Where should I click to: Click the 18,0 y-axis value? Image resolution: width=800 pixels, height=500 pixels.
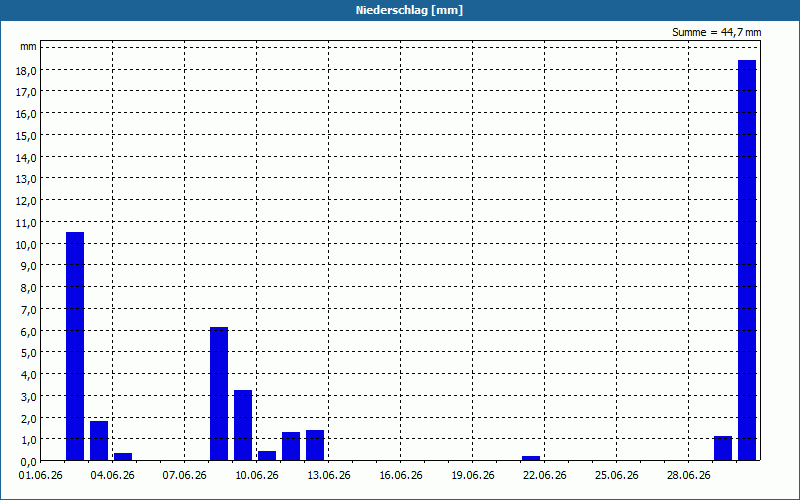26,70
